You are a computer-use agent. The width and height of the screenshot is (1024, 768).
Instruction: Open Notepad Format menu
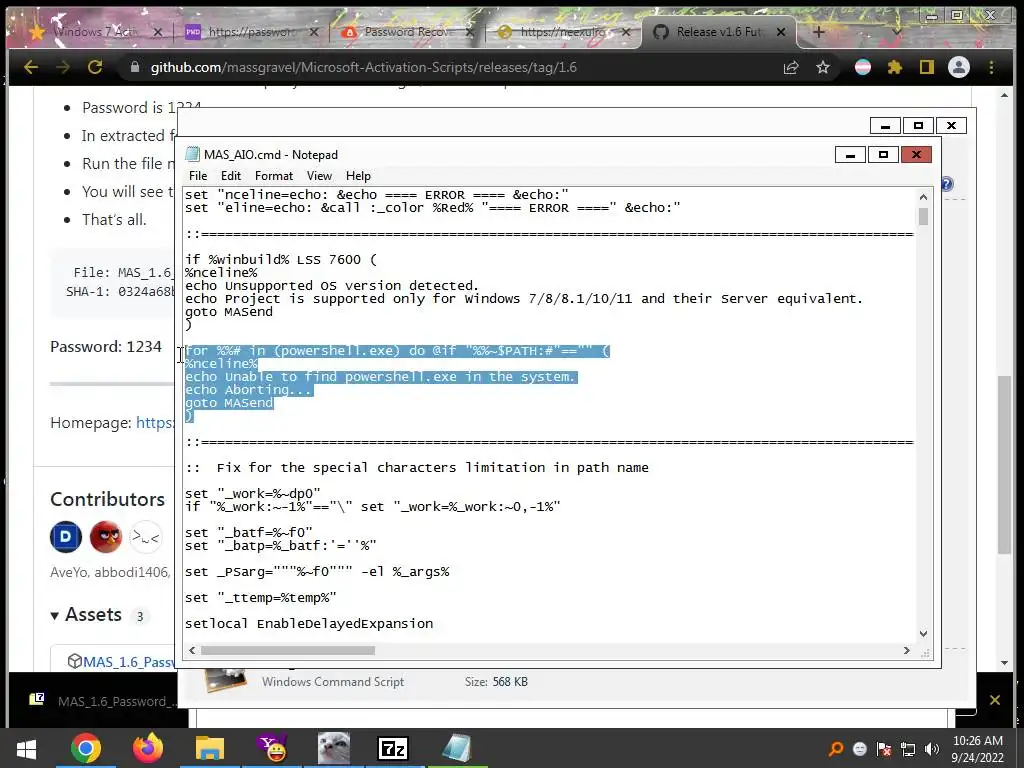[274, 176]
